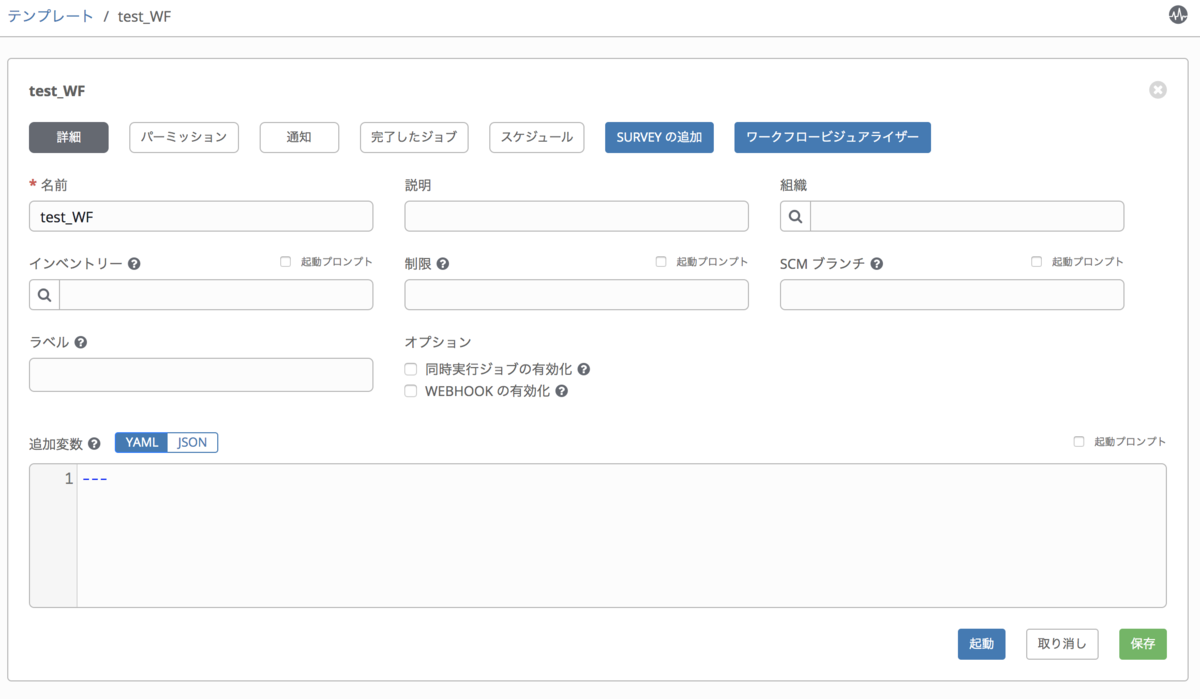Show help tooltip for 追加変数
The height and width of the screenshot is (699, 1200).
94,443
